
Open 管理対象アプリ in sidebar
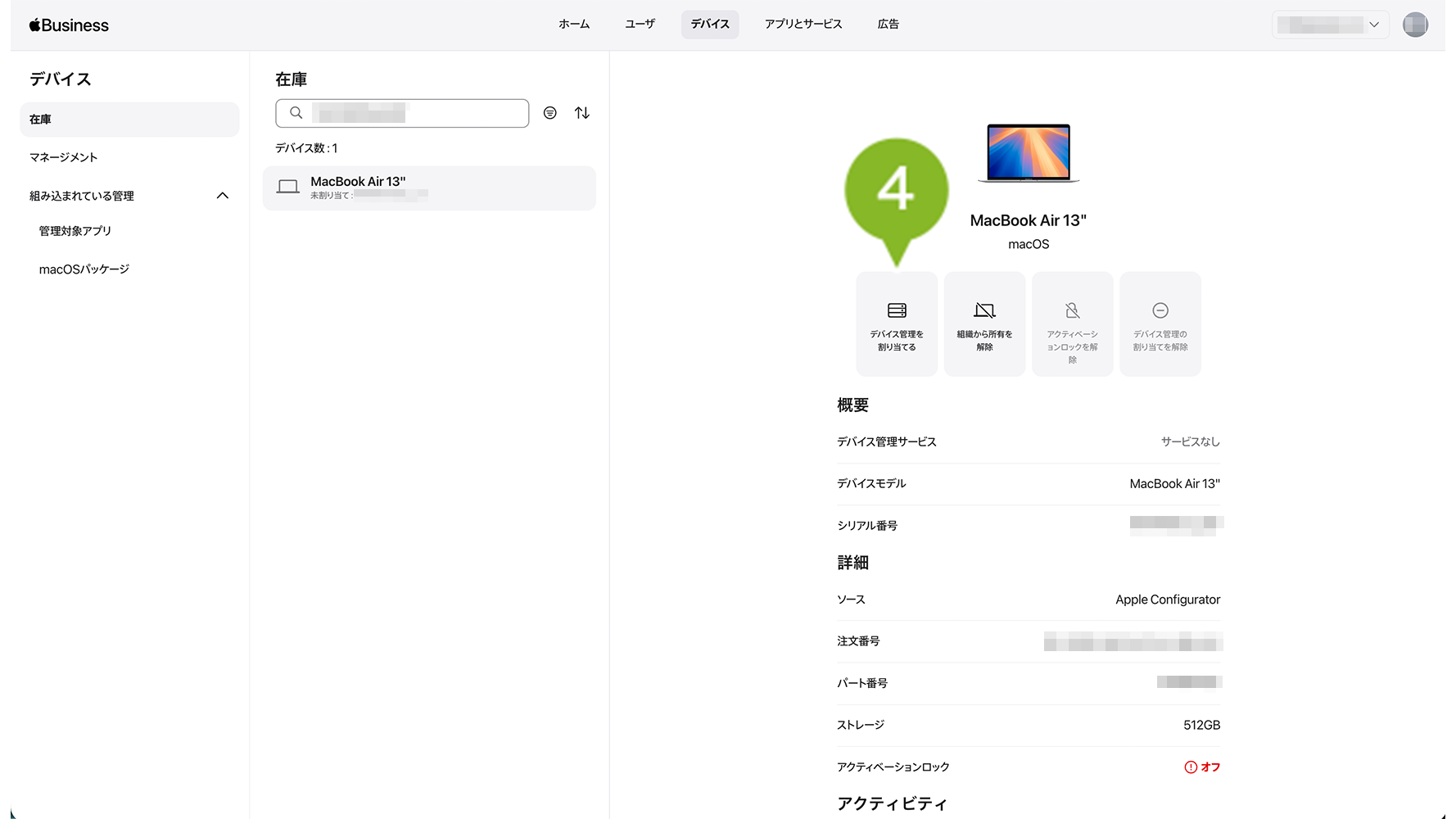tap(75, 231)
